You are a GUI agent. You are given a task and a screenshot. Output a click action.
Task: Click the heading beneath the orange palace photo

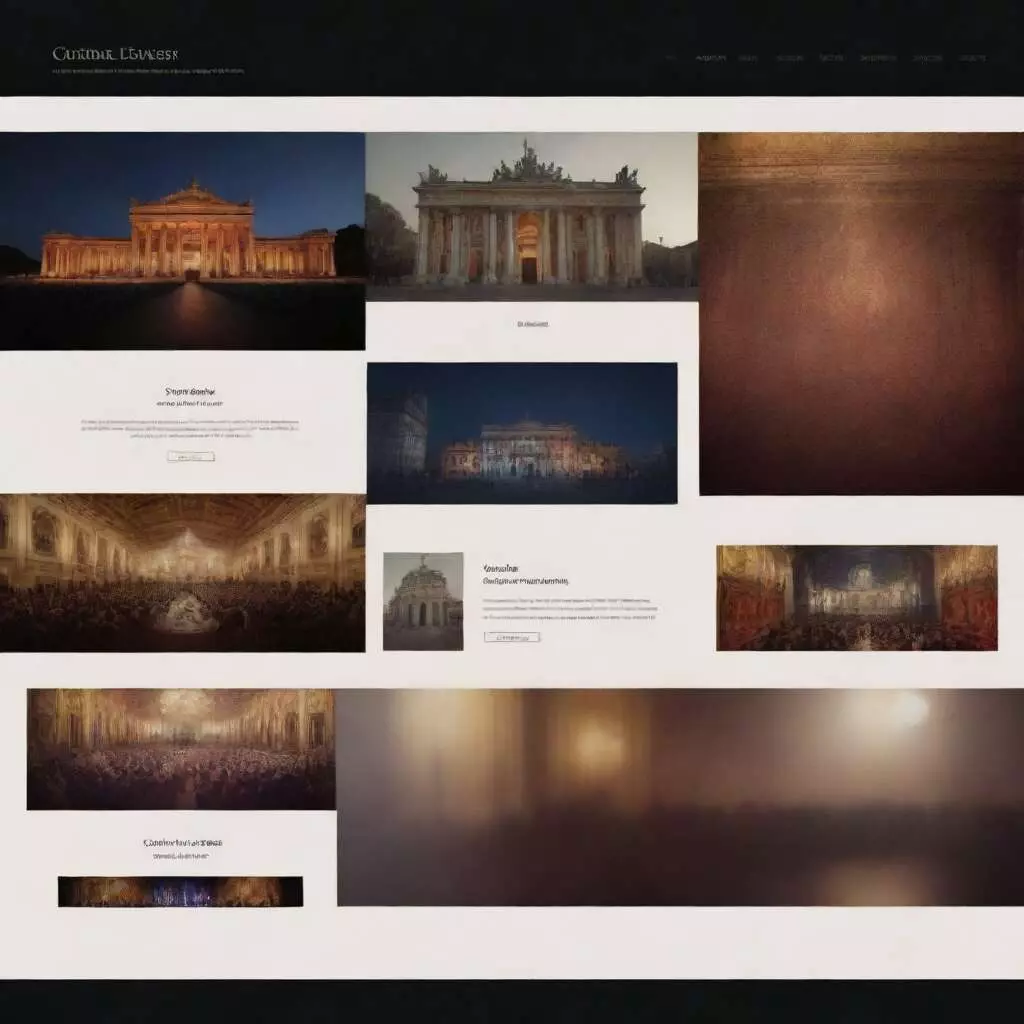(x=190, y=392)
